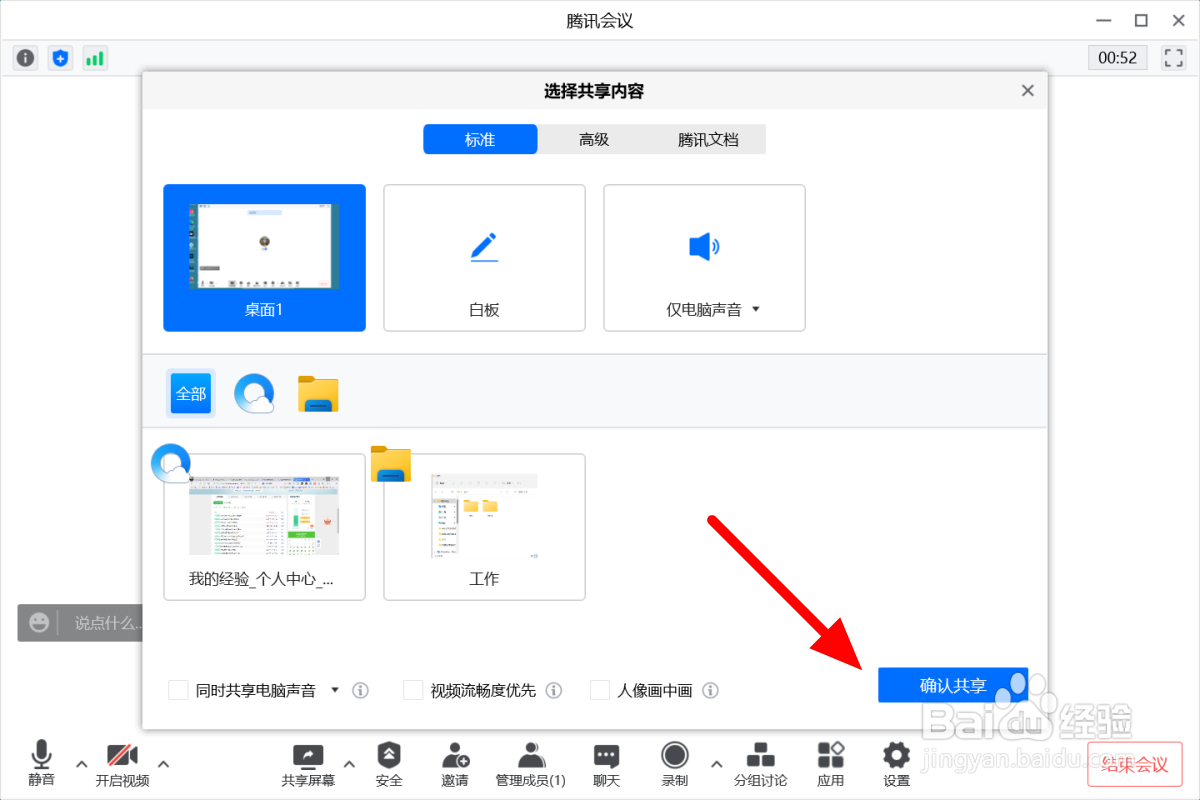The width and height of the screenshot is (1200, 800).
Task: Open the emoji picker in chat bar
Action: click(39, 623)
